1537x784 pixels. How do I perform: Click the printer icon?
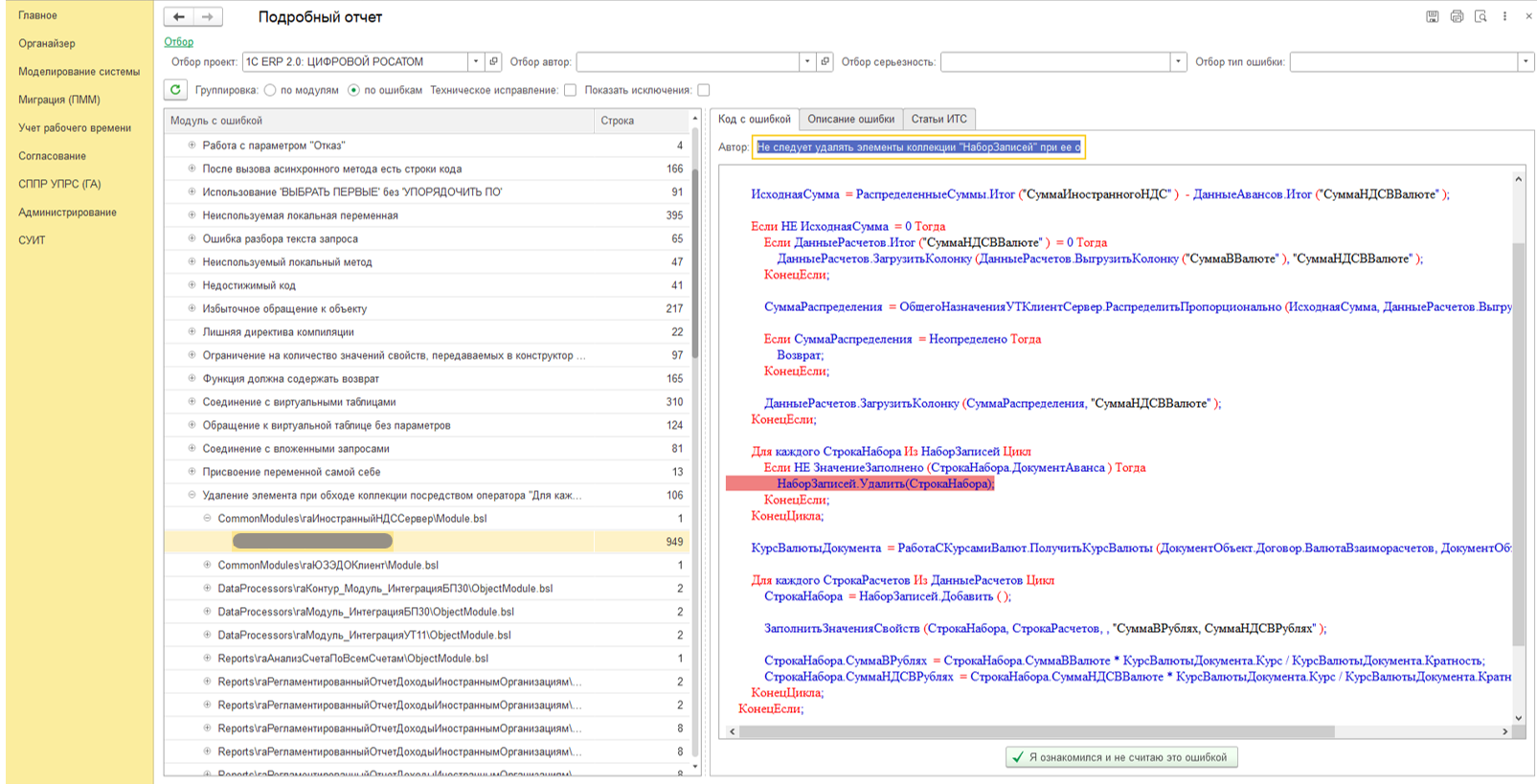pos(1457,16)
